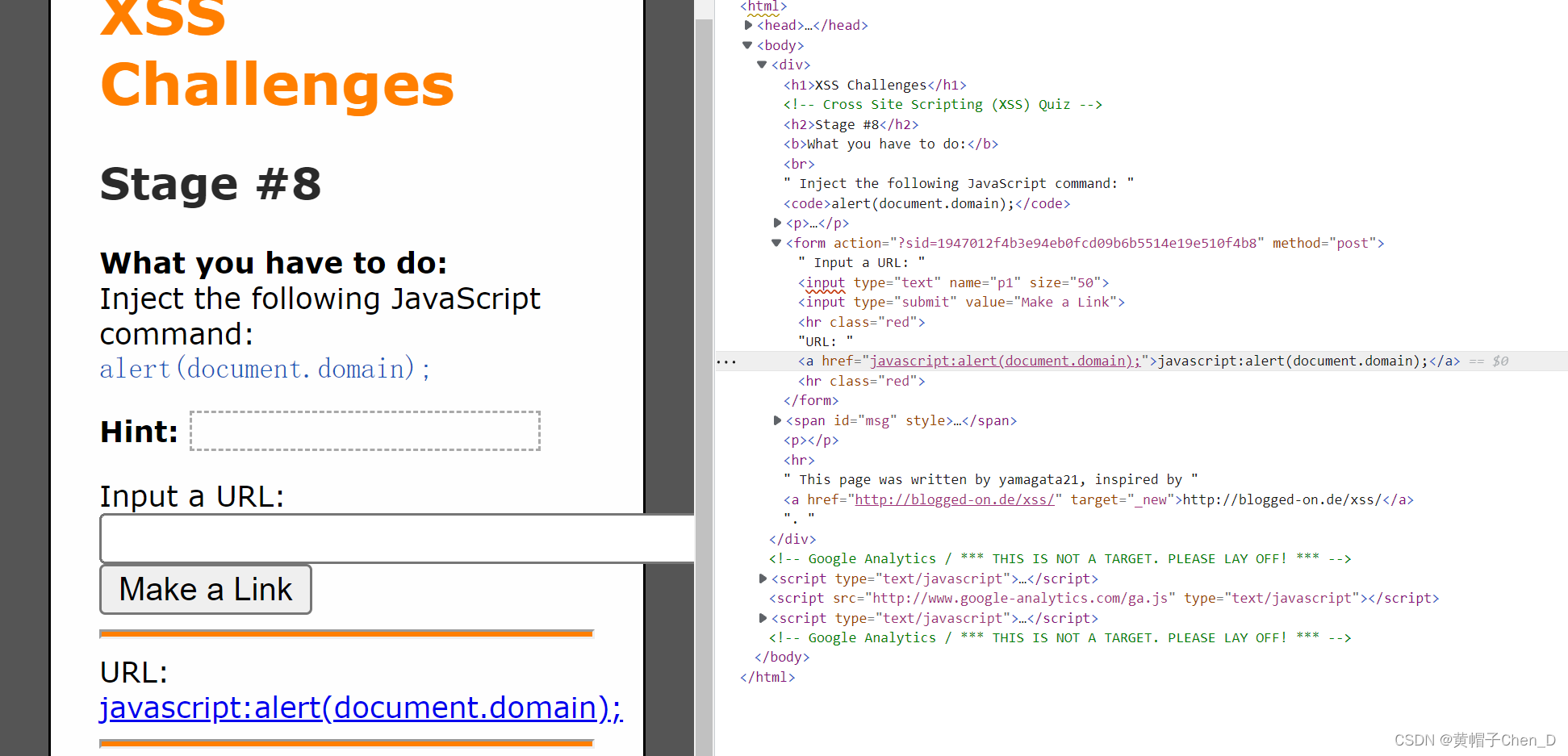1568x756 pixels.
Task: Collapse the div element node
Action: pos(762,65)
